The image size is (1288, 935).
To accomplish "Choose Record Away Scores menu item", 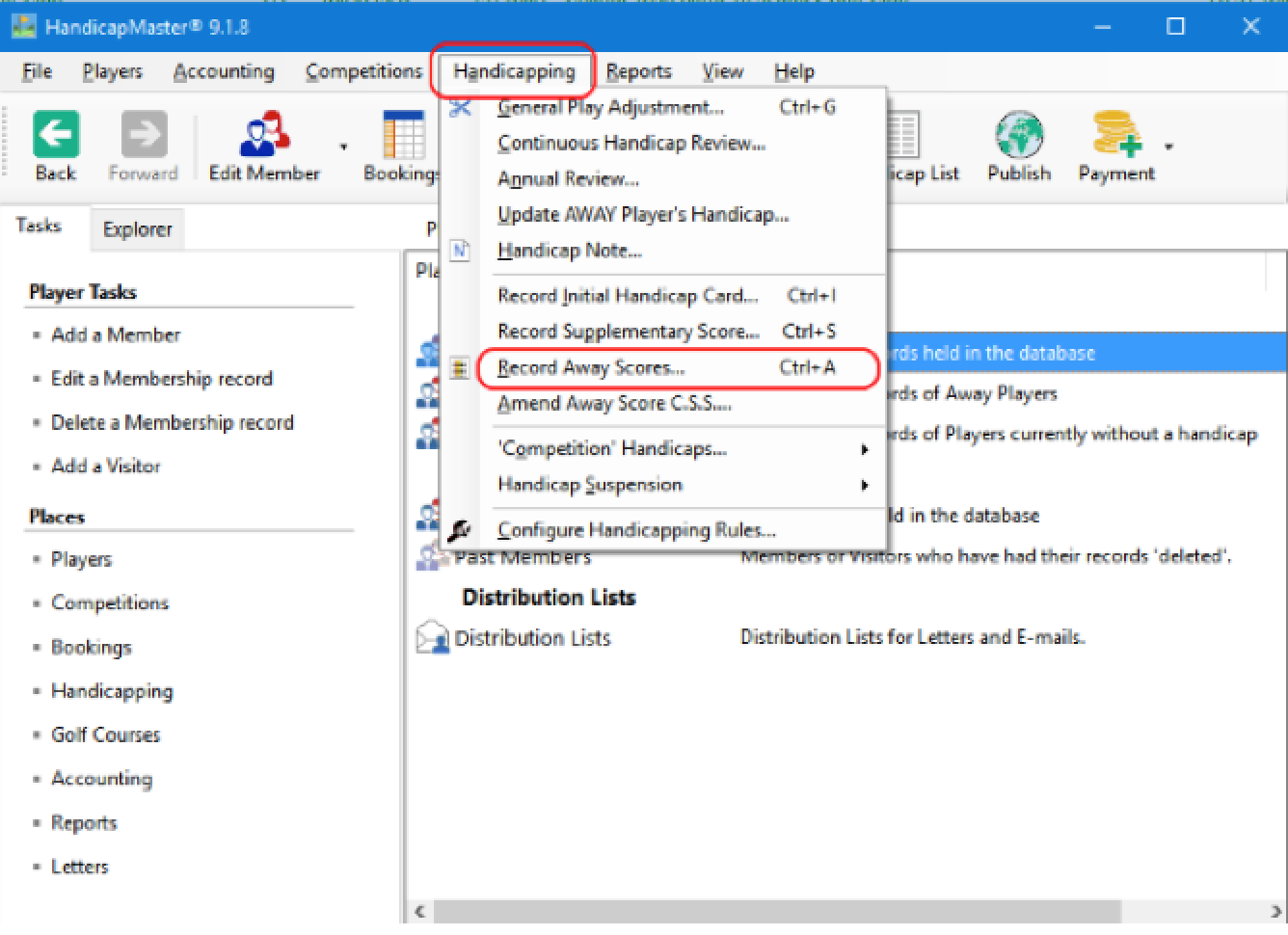I will click(663, 368).
